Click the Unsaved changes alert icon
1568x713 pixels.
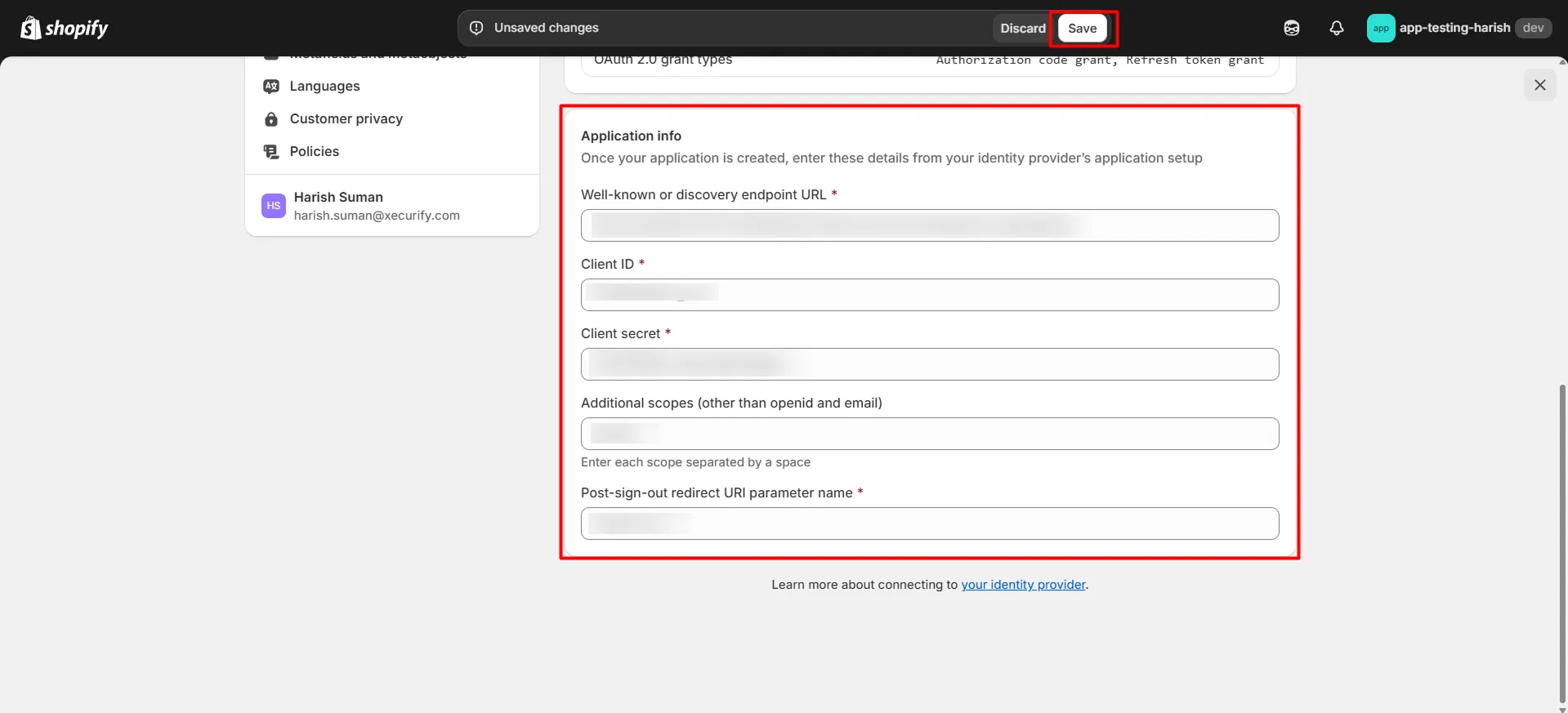coord(476,28)
